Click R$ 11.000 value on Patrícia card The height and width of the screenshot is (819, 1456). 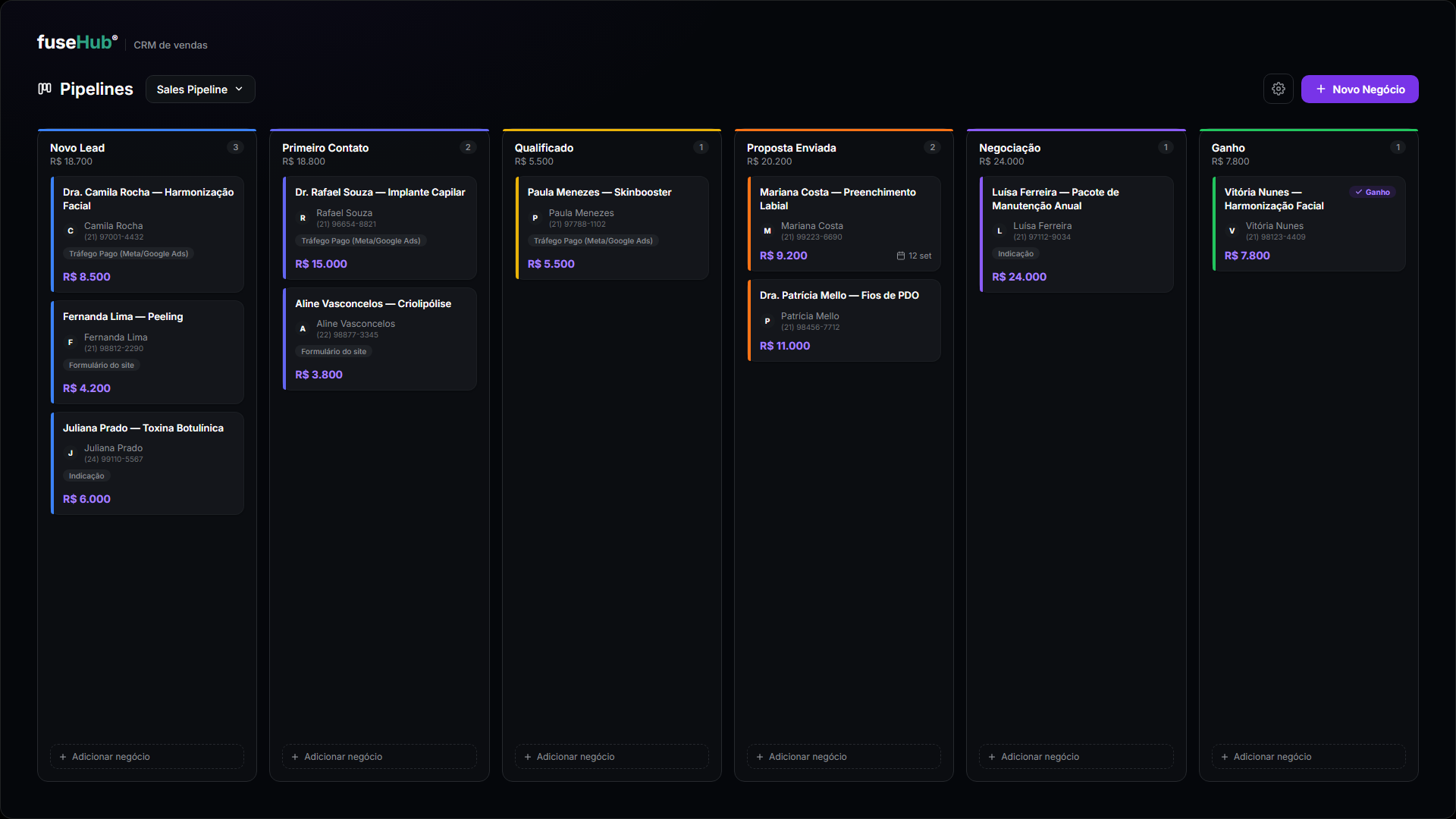(x=785, y=346)
